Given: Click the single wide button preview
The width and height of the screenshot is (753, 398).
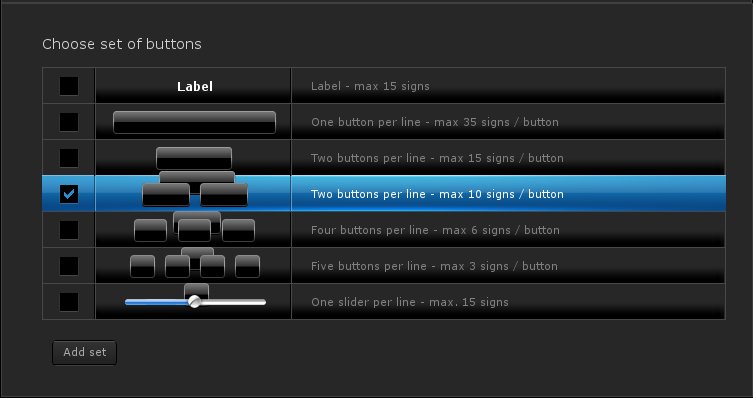Looking at the screenshot, I should 194,122.
